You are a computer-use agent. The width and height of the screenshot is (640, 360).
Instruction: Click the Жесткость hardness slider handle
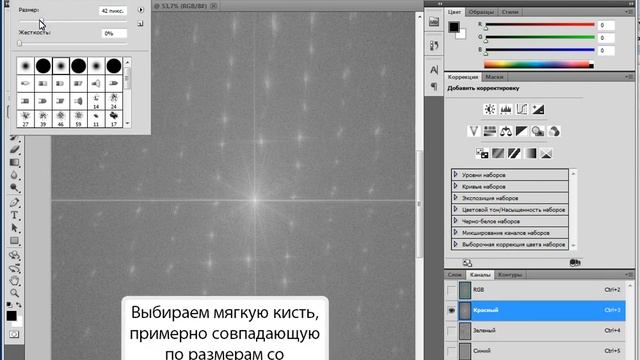coord(20,43)
